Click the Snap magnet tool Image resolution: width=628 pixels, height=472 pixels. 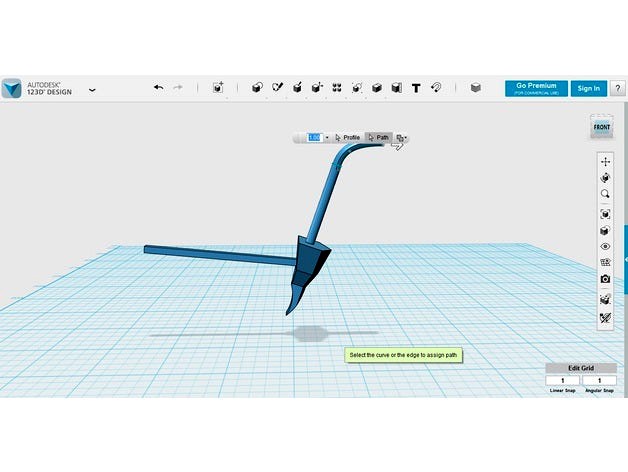[436, 88]
